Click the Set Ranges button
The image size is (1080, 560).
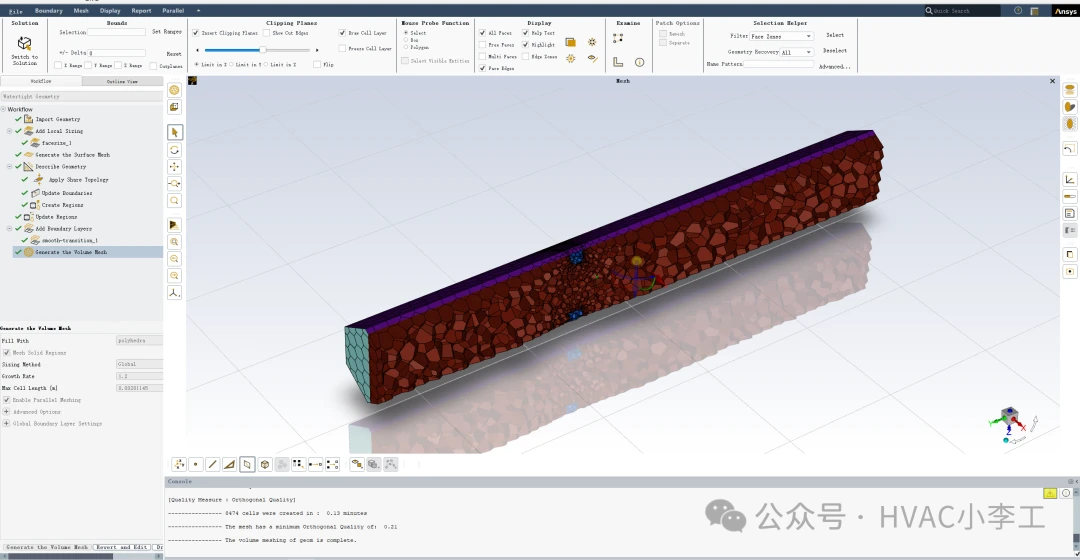(167, 32)
